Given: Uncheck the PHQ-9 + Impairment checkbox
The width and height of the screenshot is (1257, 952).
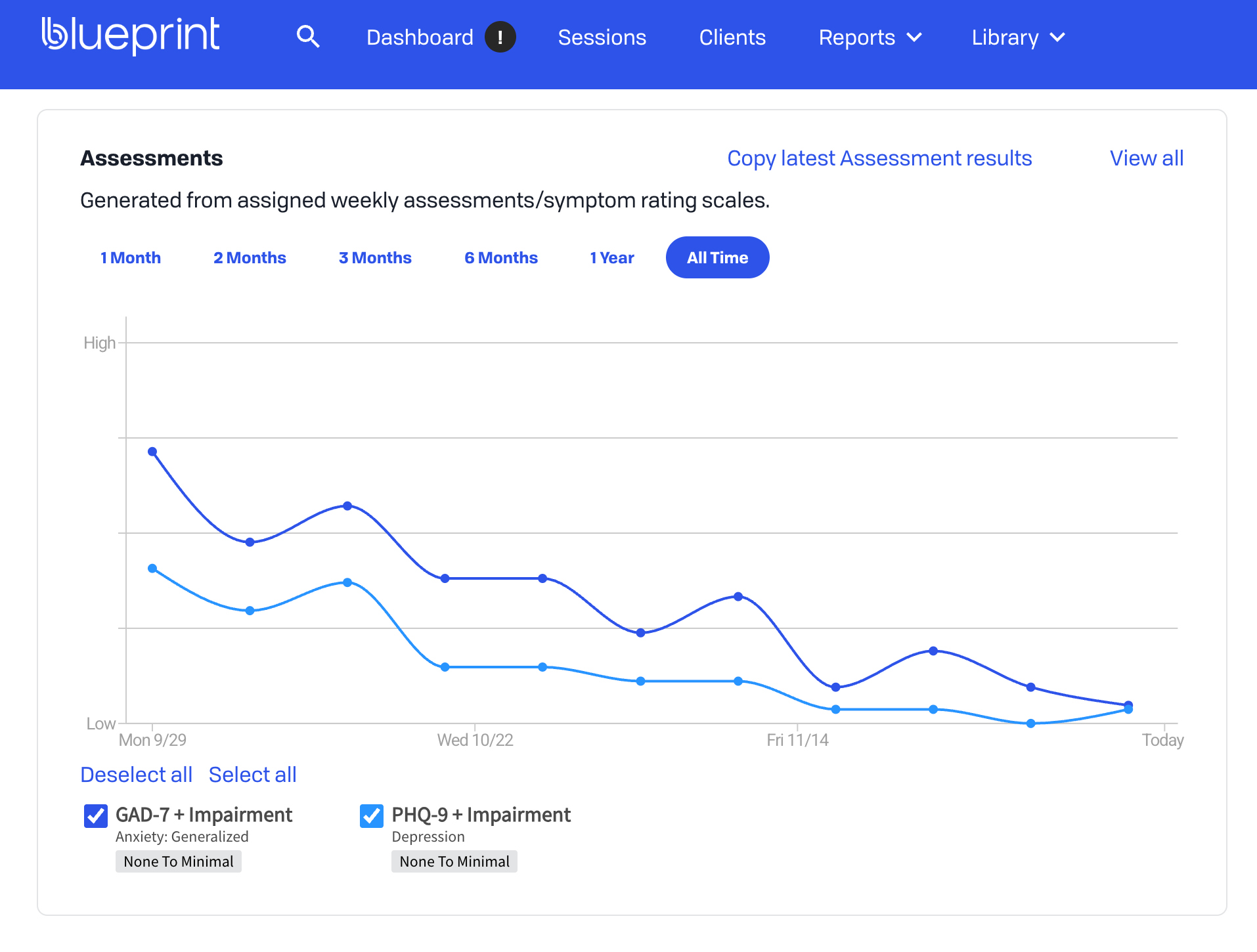Looking at the screenshot, I should pos(372,816).
